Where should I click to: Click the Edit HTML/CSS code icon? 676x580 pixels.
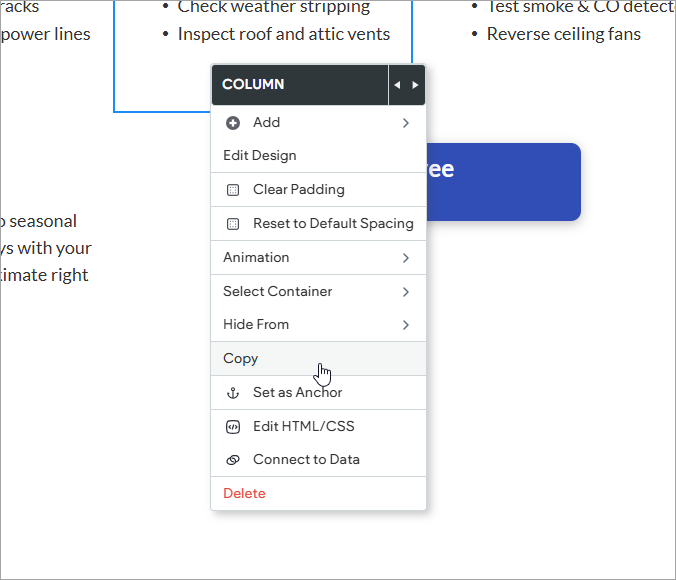pos(233,427)
